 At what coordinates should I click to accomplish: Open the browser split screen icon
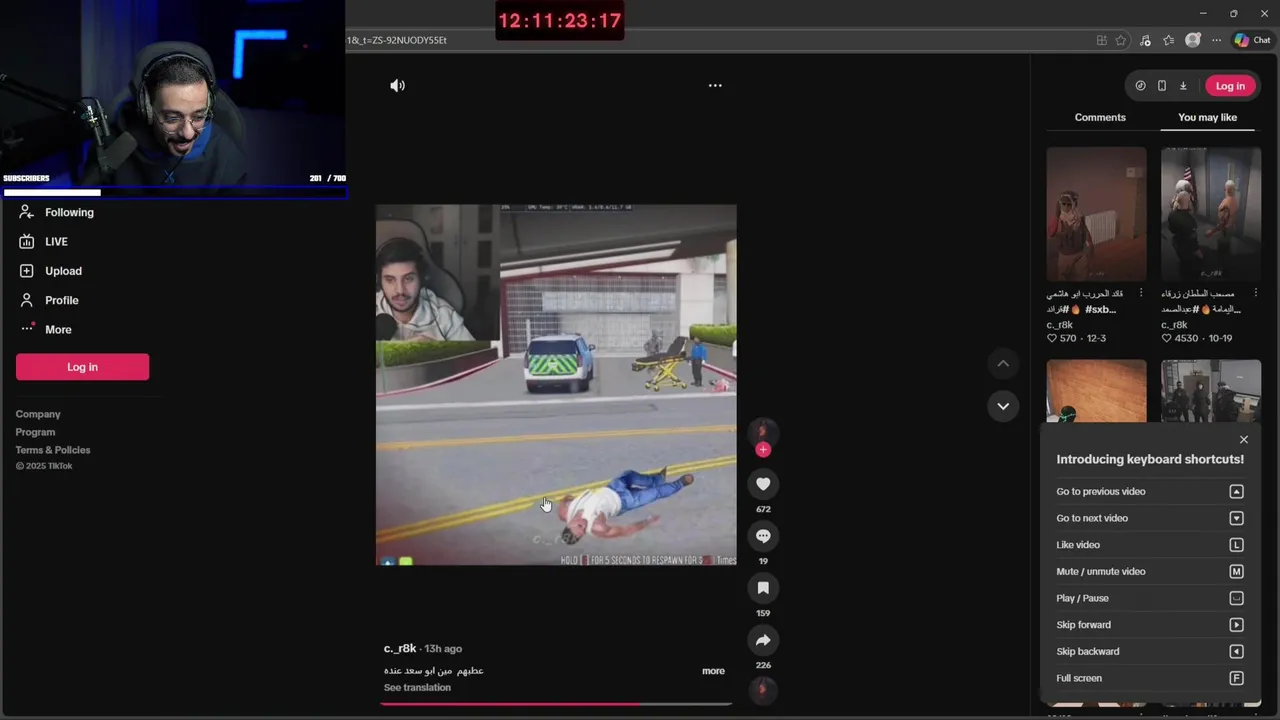[1101, 40]
